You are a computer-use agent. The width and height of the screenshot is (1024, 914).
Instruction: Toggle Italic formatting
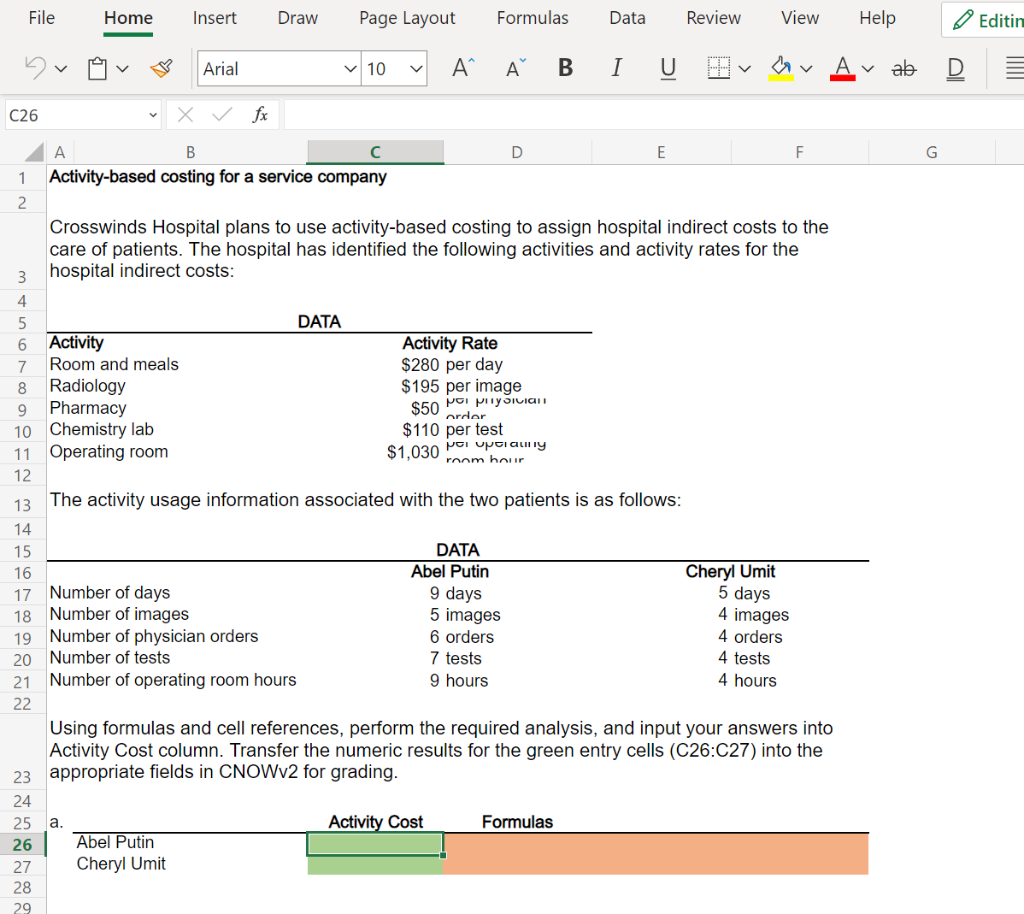point(617,68)
